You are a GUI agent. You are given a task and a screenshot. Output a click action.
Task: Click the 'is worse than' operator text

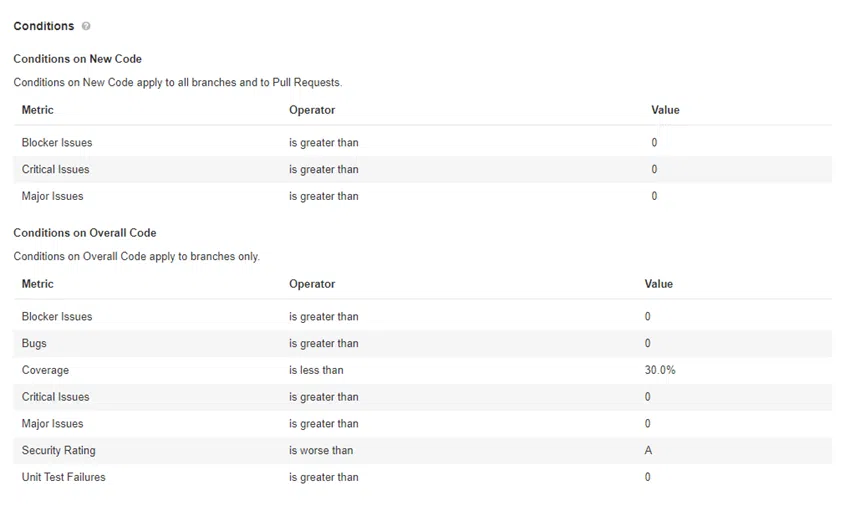pyautogui.click(x=321, y=451)
